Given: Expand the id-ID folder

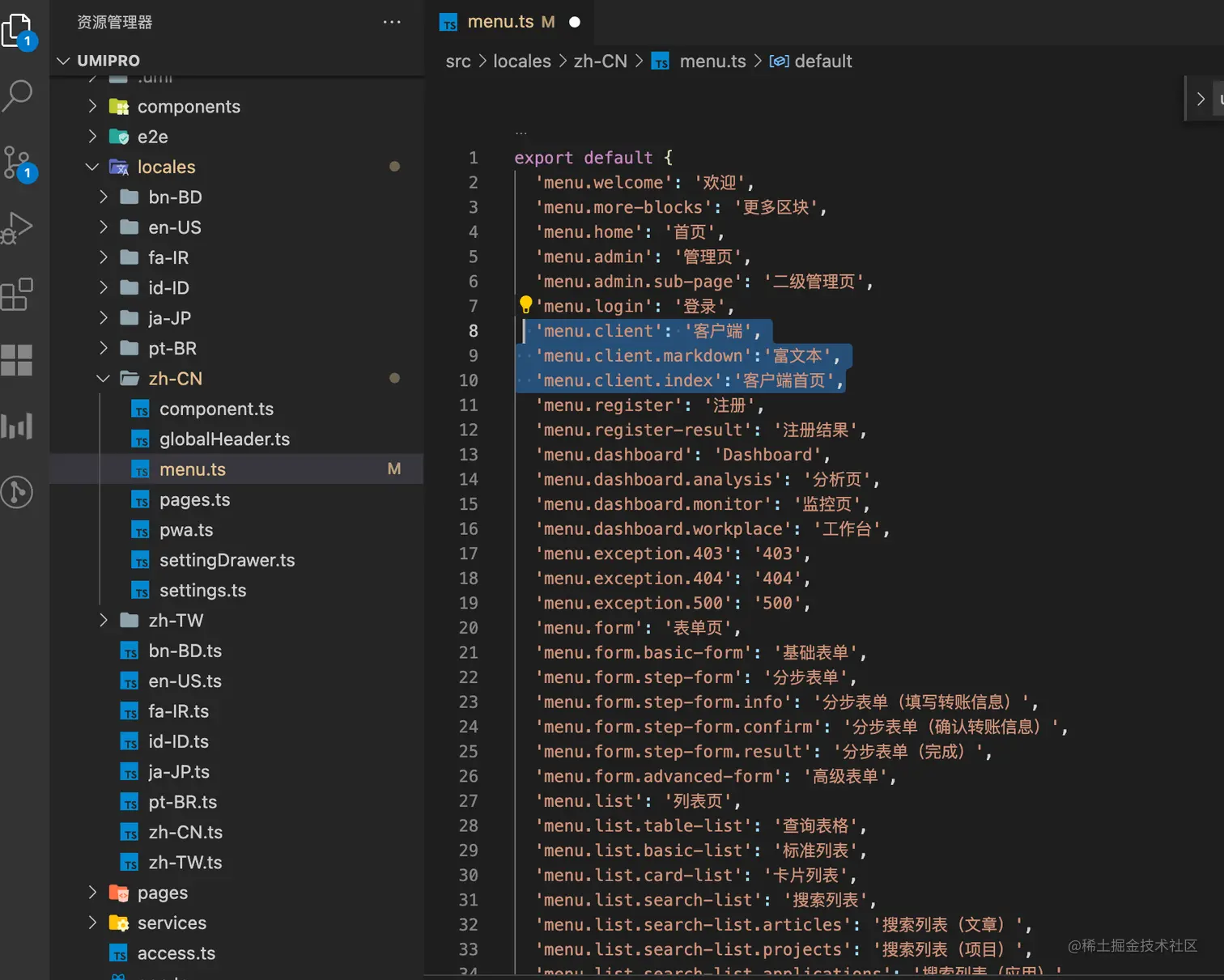Looking at the screenshot, I should (103, 287).
